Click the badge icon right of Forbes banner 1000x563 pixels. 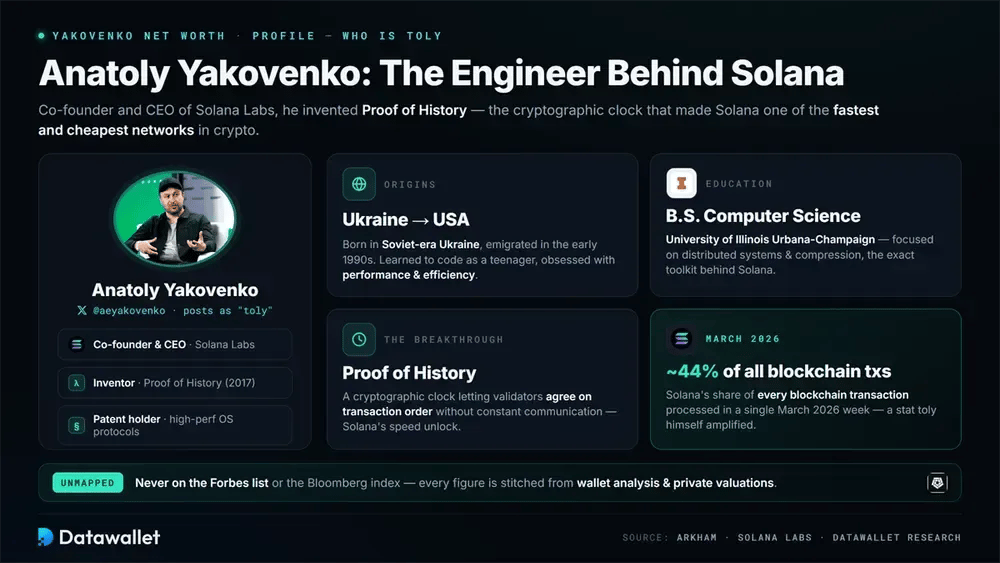(937, 483)
